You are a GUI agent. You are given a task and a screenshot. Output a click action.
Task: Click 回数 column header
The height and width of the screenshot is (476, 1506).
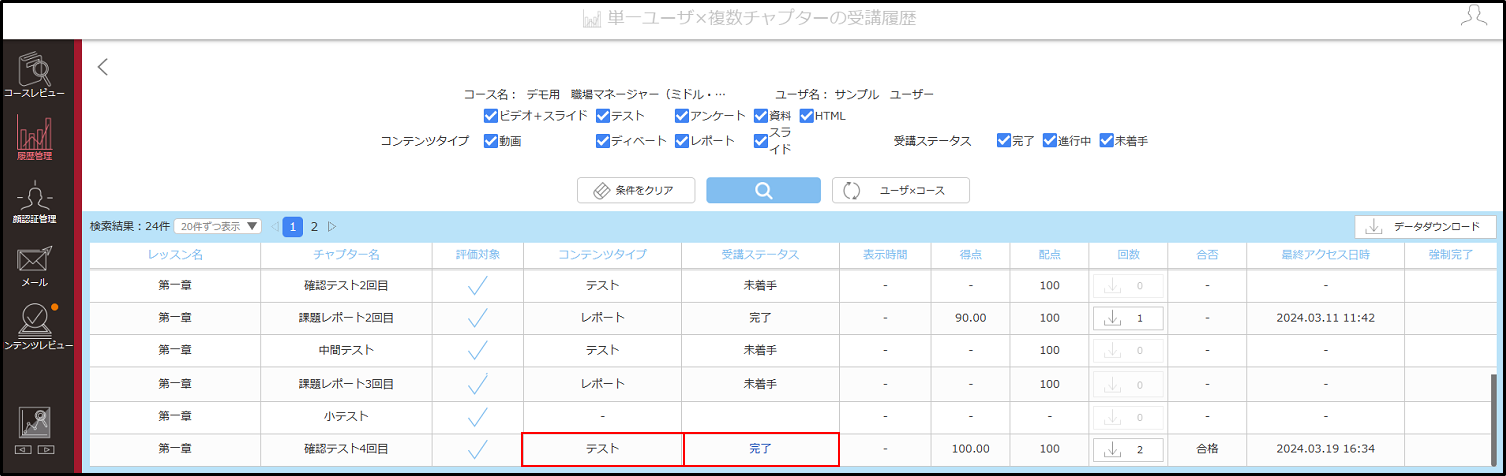tap(1128, 255)
